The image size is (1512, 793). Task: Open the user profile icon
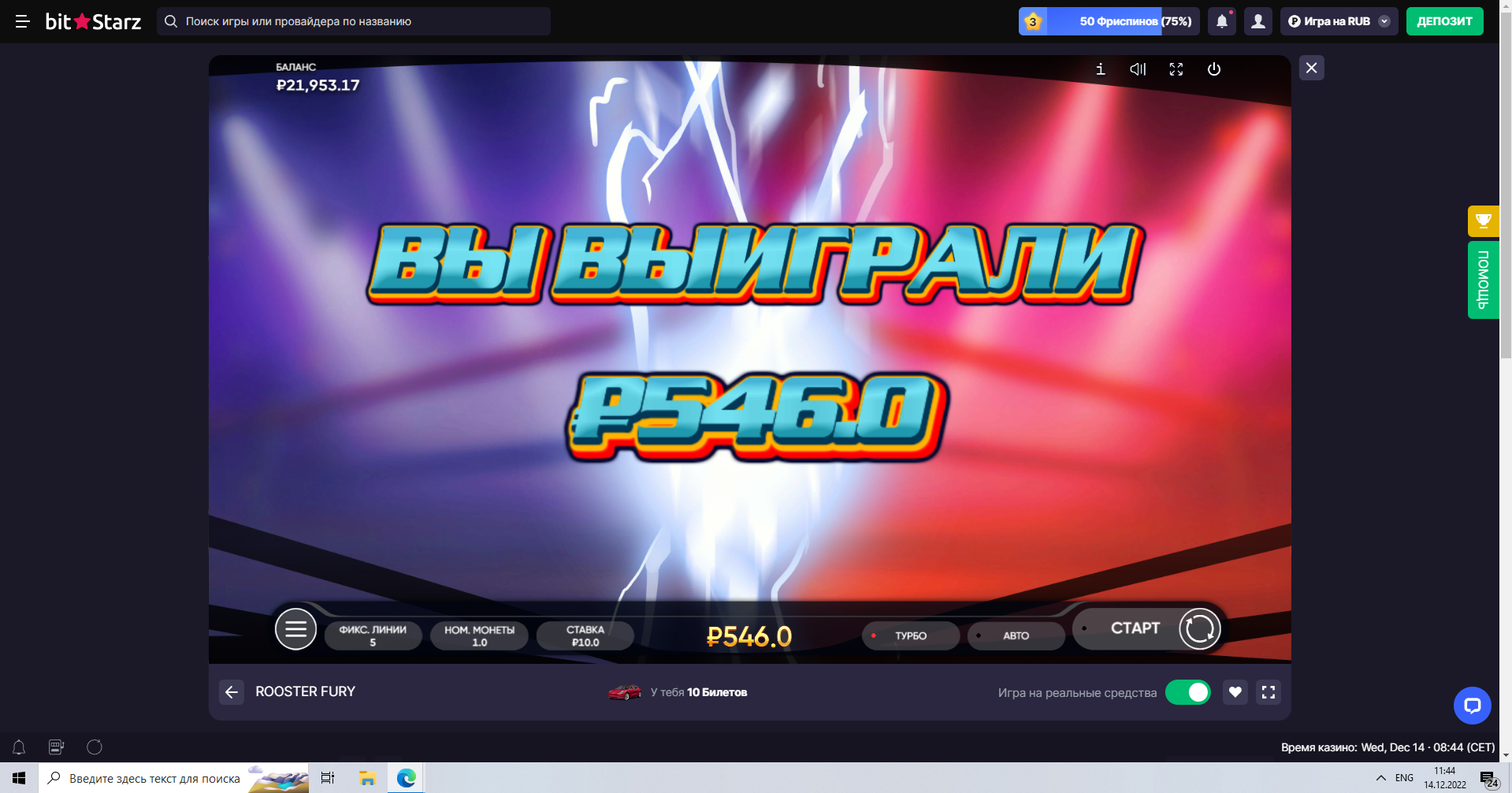(1258, 21)
